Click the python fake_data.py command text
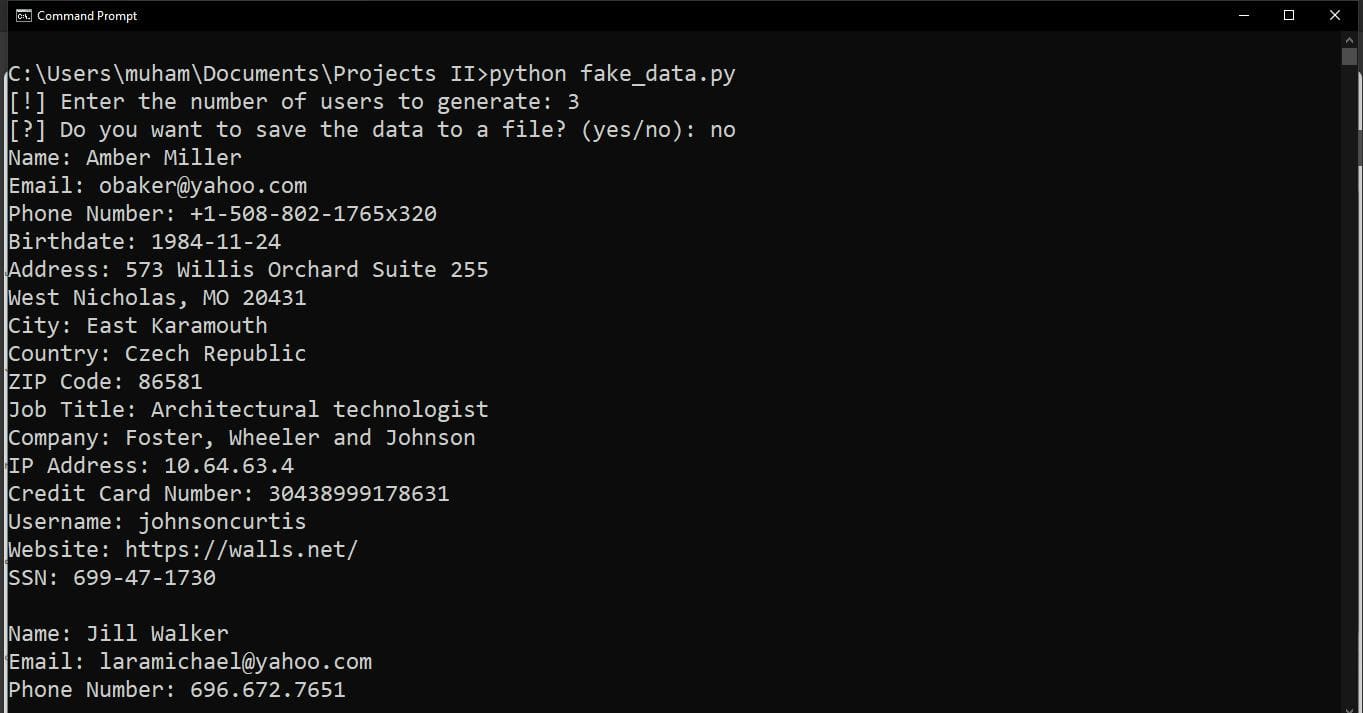Screen dimensions: 1363x713 point(612,74)
